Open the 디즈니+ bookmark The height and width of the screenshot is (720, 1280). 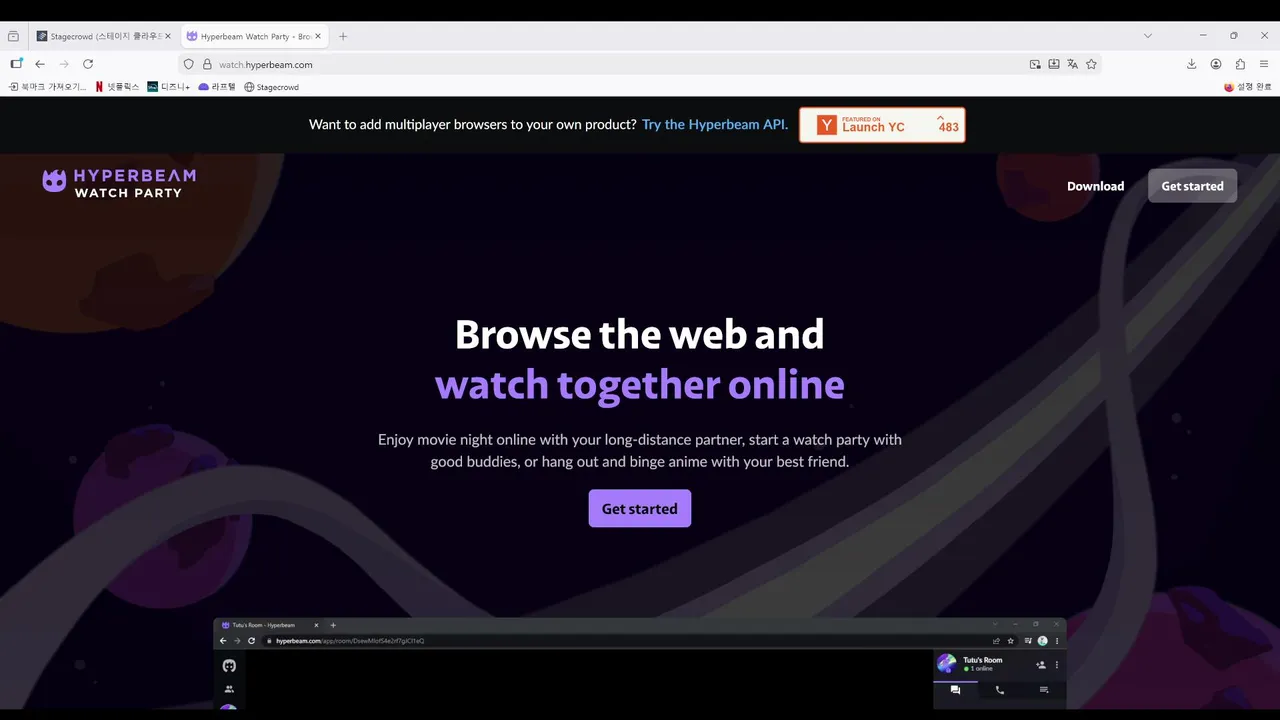pos(168,87)
